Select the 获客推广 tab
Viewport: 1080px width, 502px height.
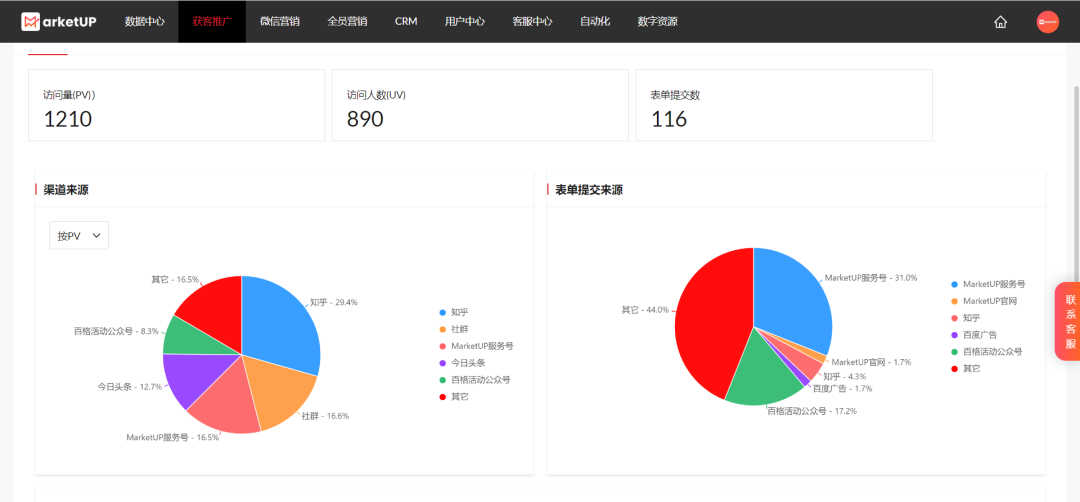(212, 21)
